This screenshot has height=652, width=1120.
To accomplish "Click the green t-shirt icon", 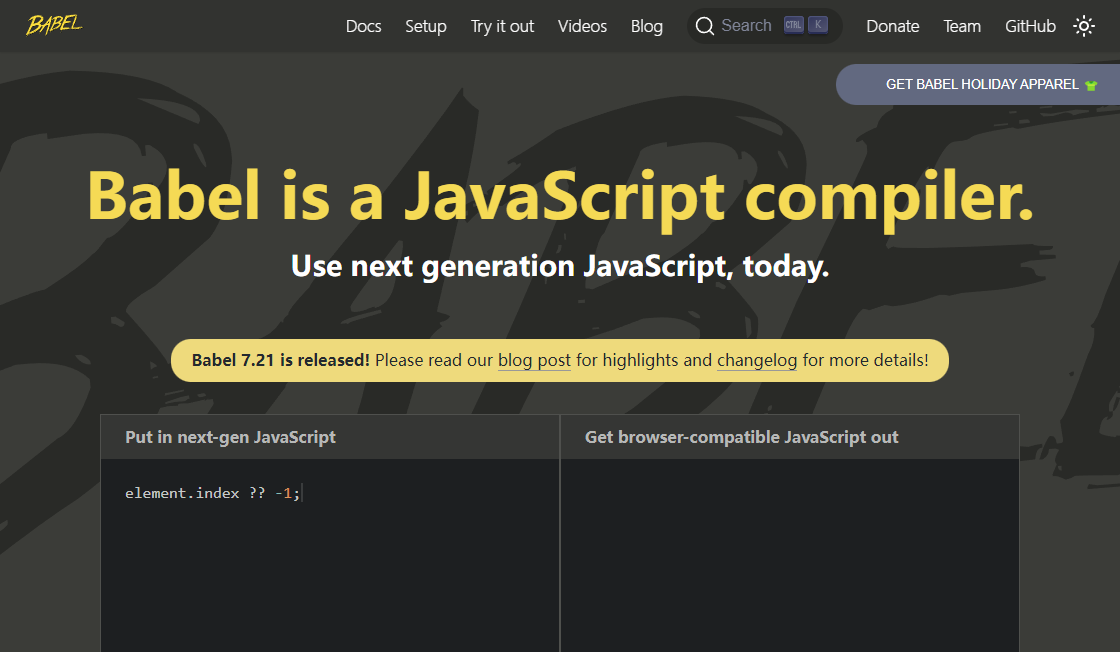I will point(1091,85).
